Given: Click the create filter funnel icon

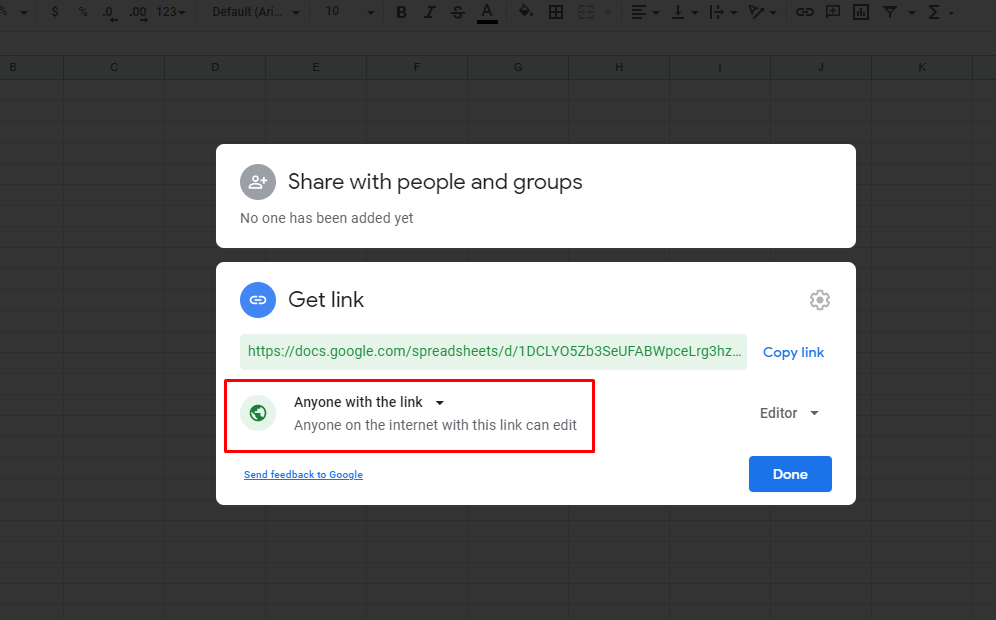Looking at the screenshot, I should (890, 12).
